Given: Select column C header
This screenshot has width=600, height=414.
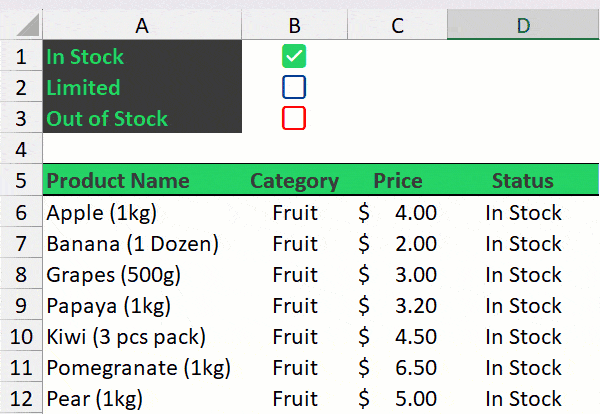Looking at the screenshot, I should [x=397, y=25].
